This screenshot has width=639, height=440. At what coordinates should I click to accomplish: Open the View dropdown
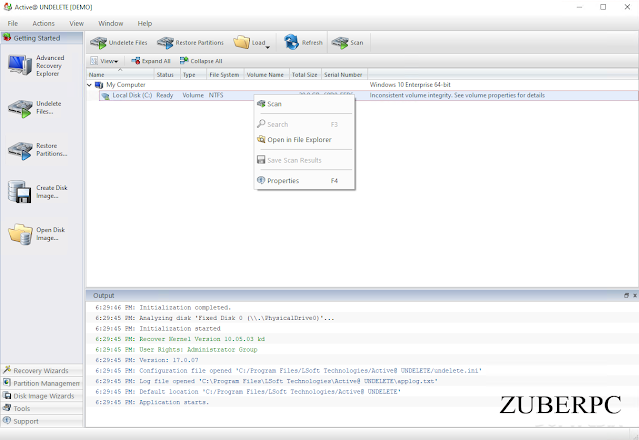(x=104, y=61)
